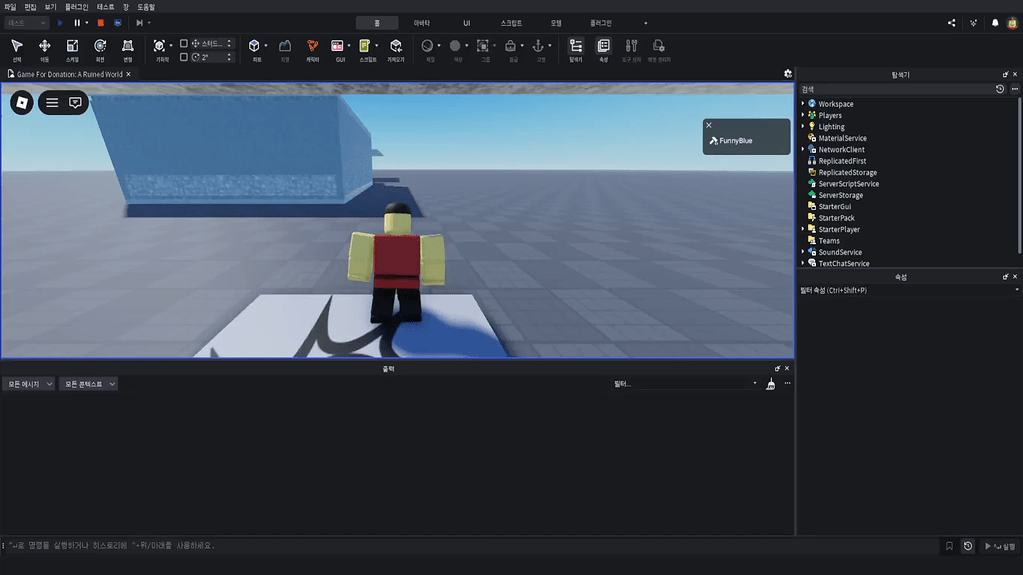Image resolution: width=1023 pixels, height=575 pixels.
Task: Click the Anchor (고정) icon
Action: pos(538,46)
